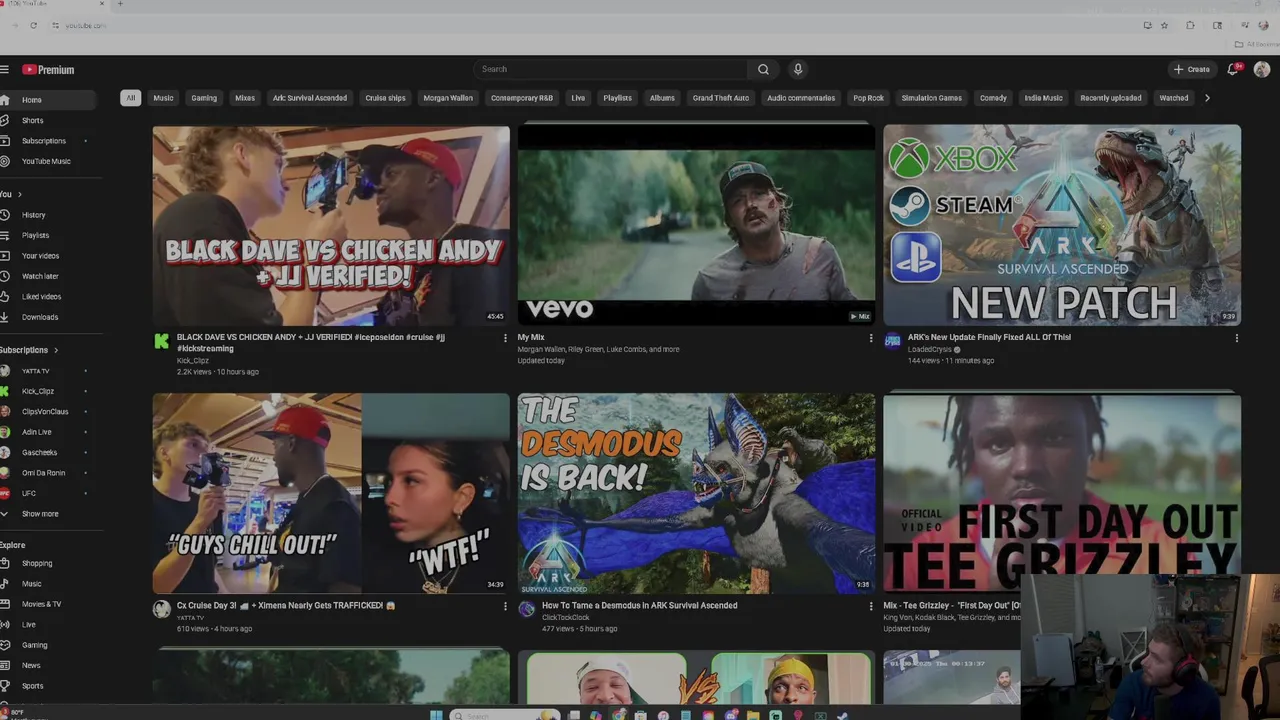
Task: Open options menu for Cx Cruise Day 3
Action: click(505, 606)
